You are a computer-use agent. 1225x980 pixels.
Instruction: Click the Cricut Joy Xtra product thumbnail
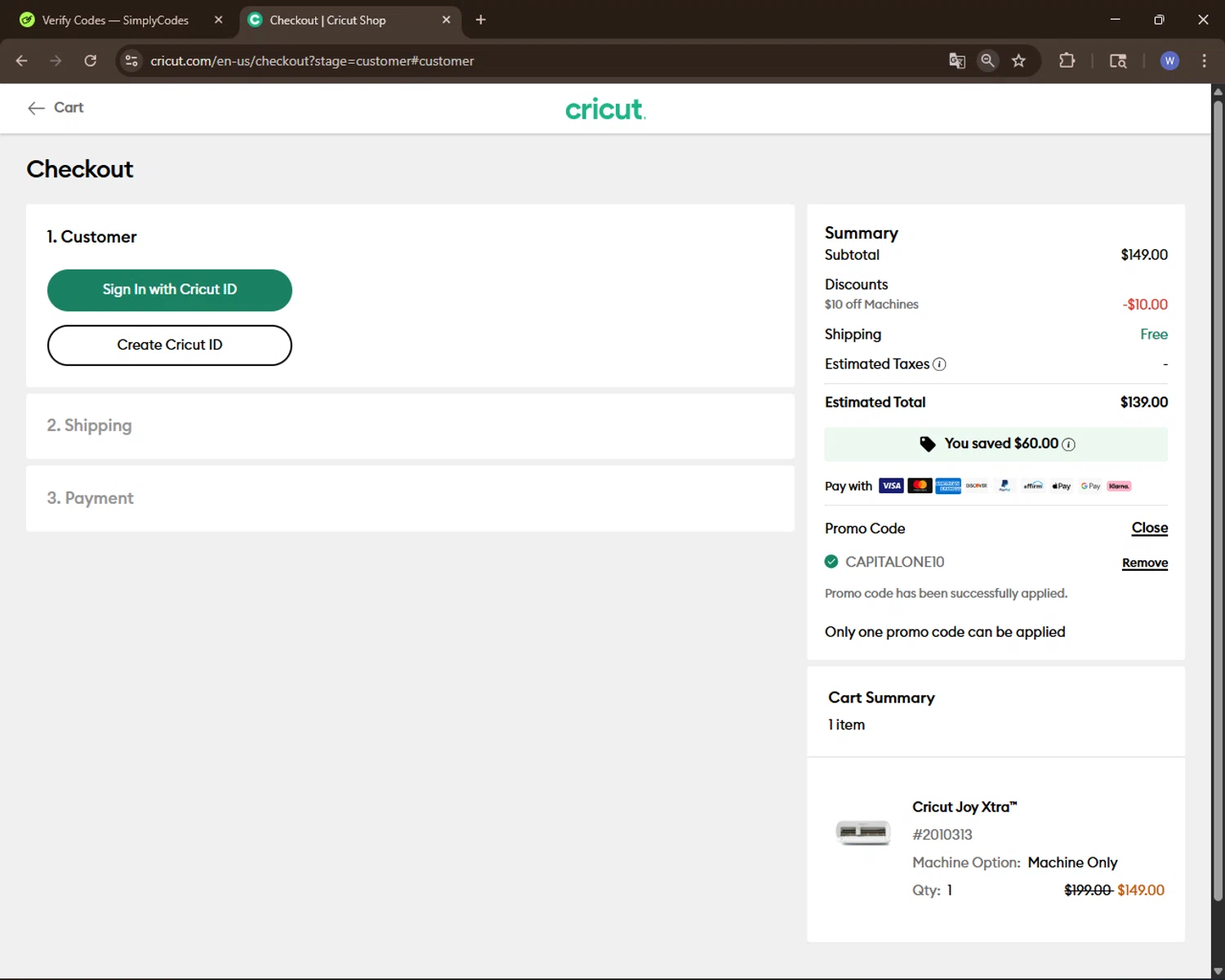click(863, 832)
